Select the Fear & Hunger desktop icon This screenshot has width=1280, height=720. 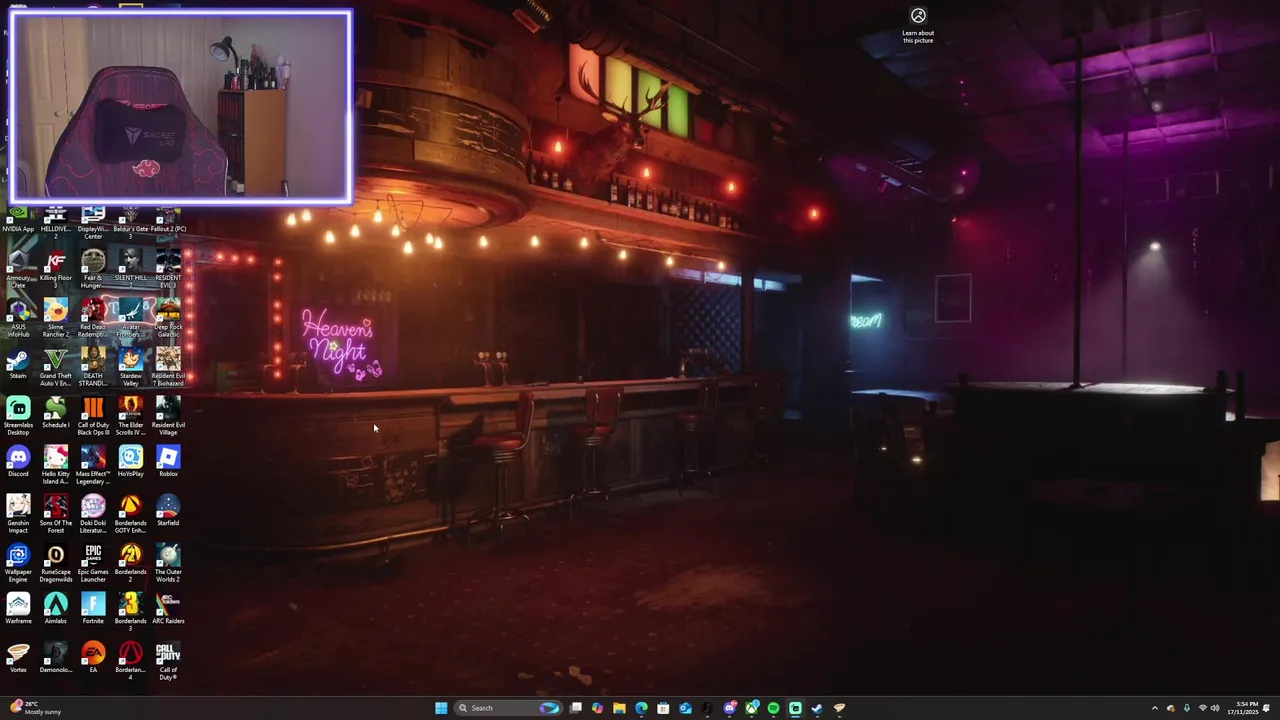[x=93, y=269]
